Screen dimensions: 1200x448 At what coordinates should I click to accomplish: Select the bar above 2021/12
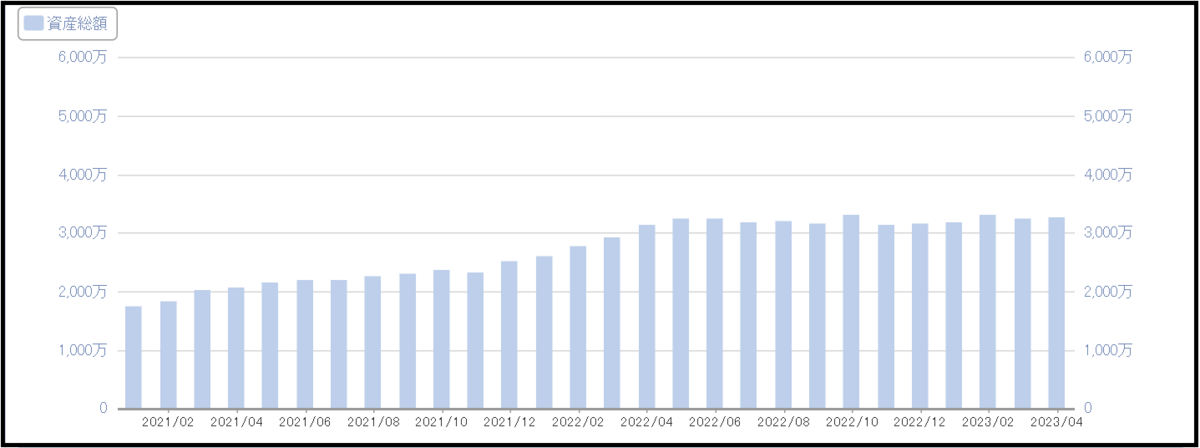(510, 335)
